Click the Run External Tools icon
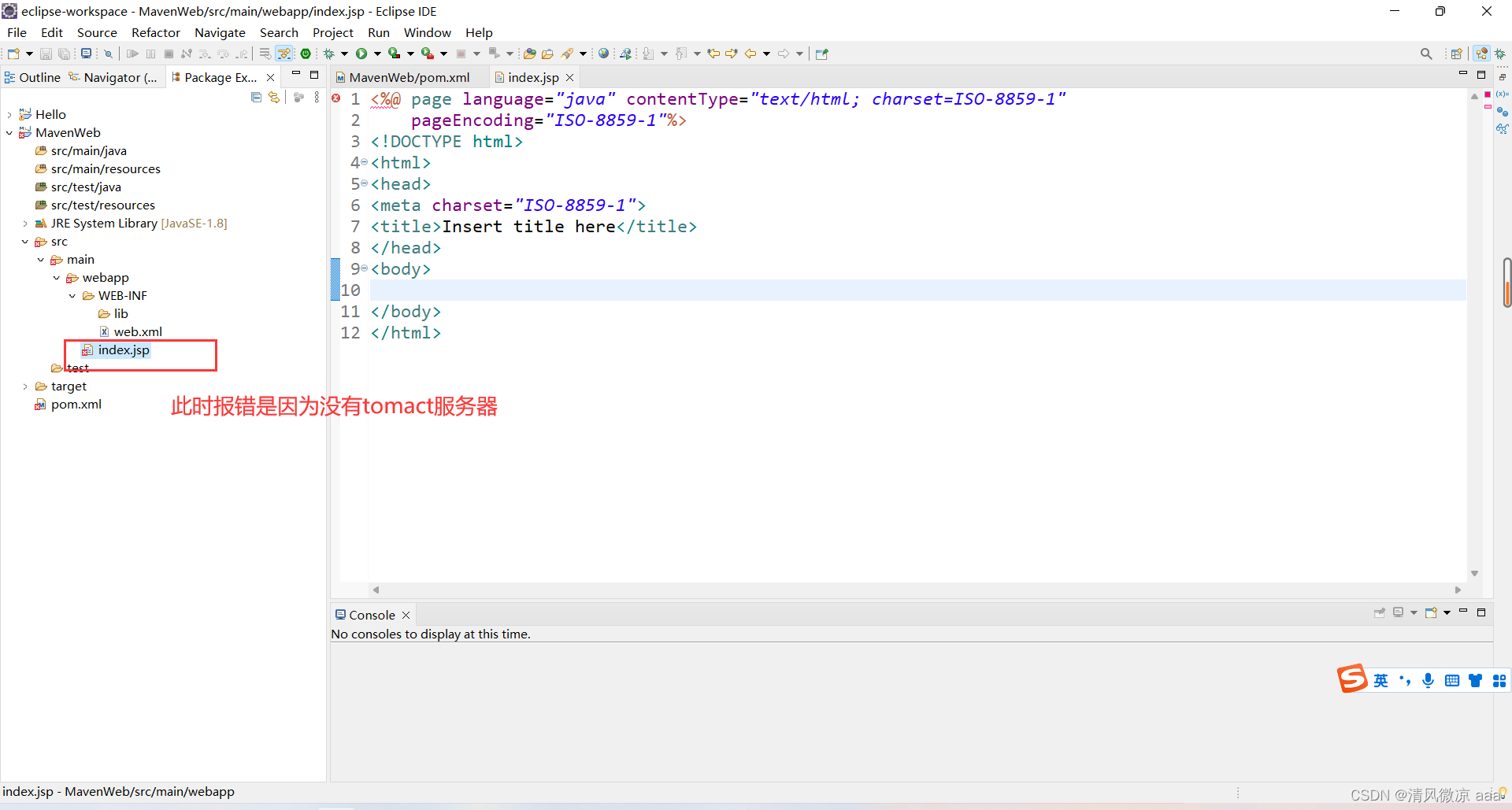Screen dimensions: 1512x810 click(x=428, y=54)
